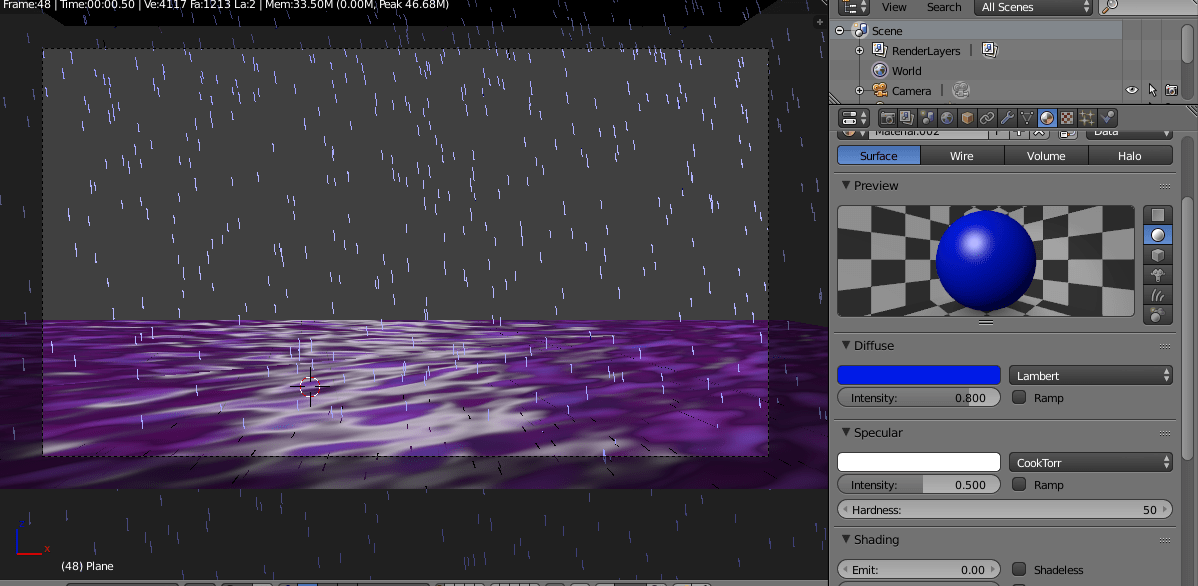This screenshot has width=1198, height=586.
Task: Expand the Camera item in the Outliner
Action: point(858,89)
